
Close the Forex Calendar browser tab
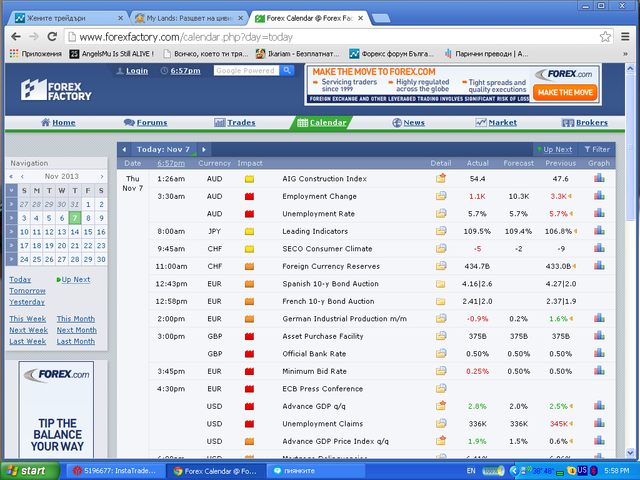(x=360, y=18)
